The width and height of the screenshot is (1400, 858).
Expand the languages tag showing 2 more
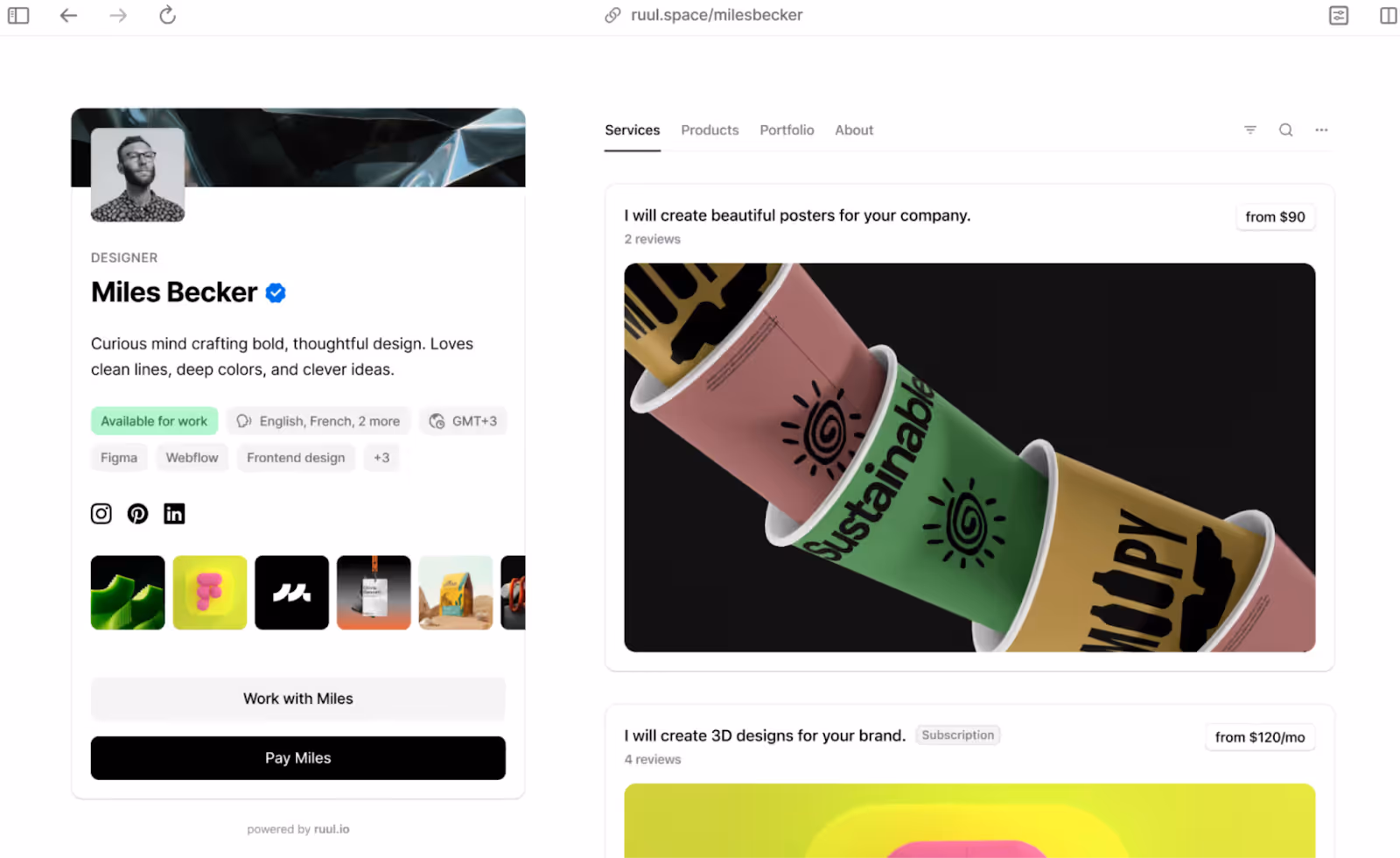coord(318,421)
